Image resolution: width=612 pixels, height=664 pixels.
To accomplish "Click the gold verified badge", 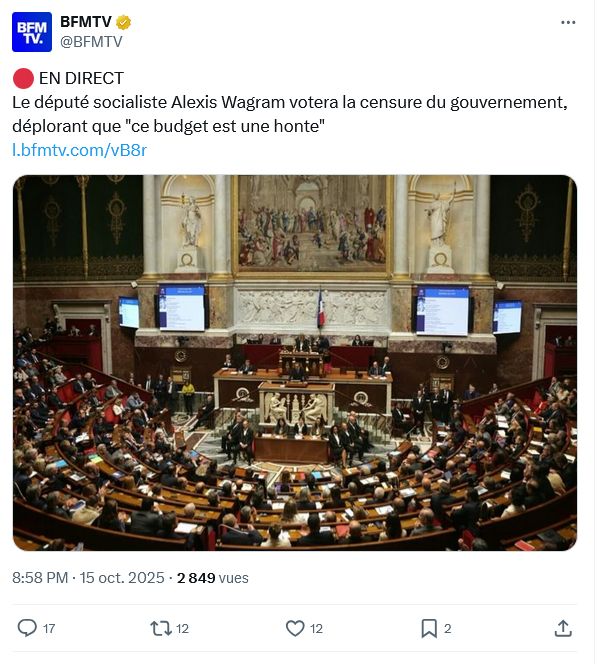I will [x=123, y=22].
